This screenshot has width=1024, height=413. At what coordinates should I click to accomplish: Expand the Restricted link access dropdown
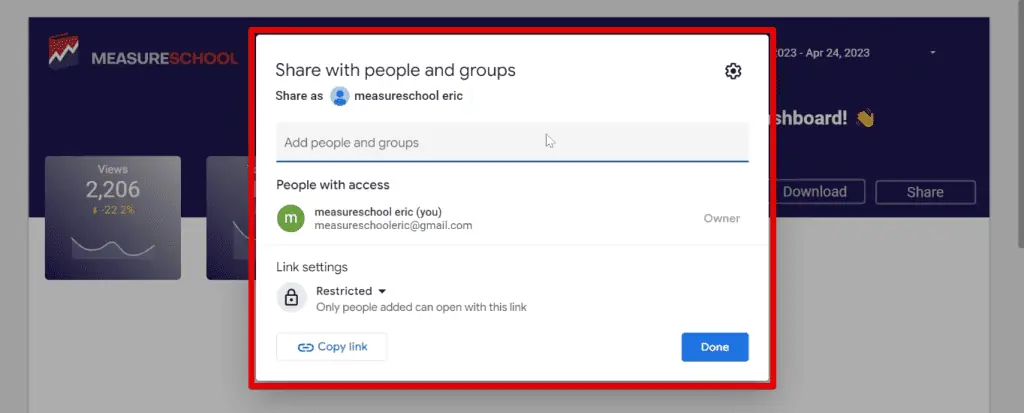351,291
